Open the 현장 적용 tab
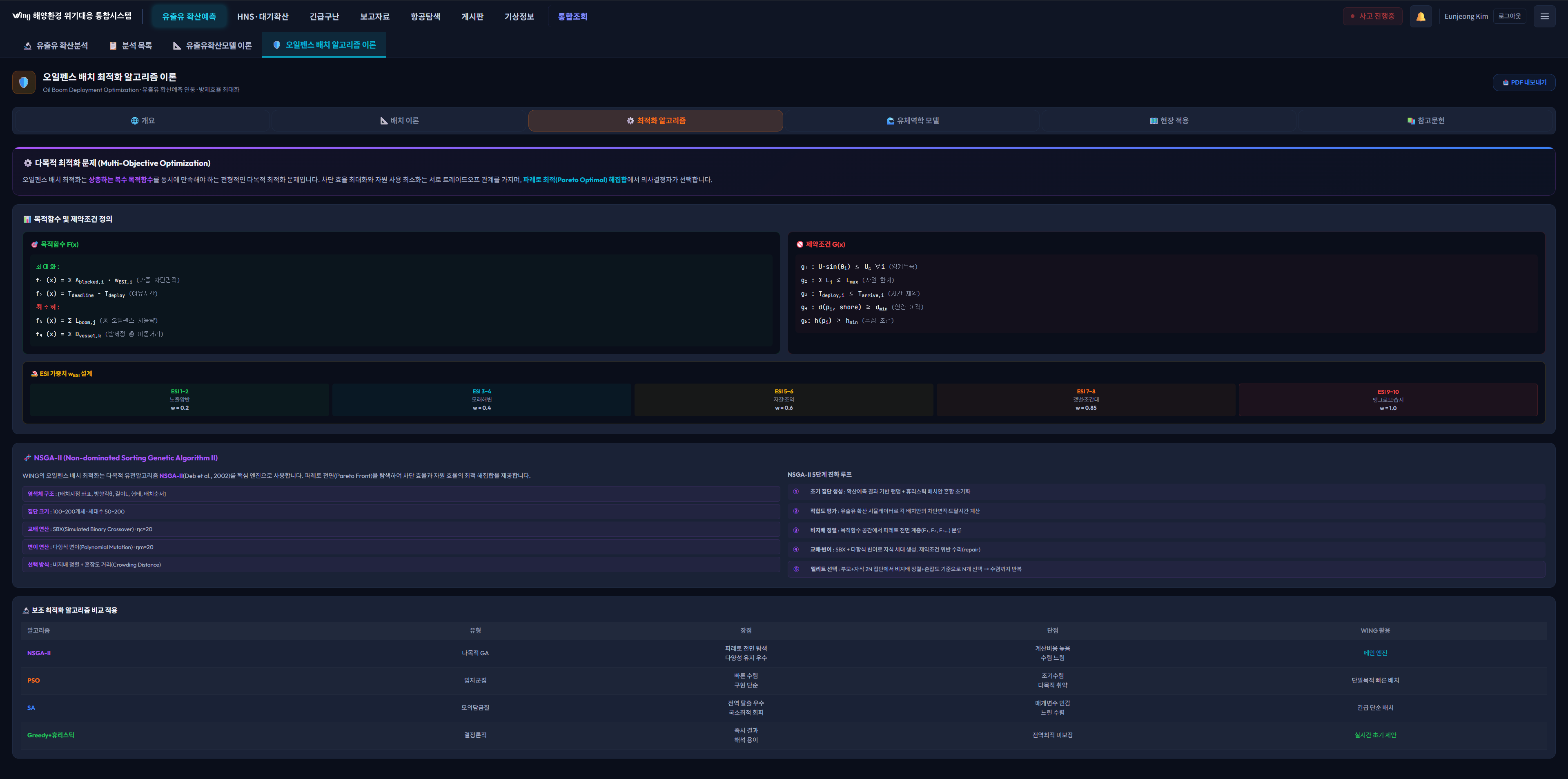 coord(1169,121)
